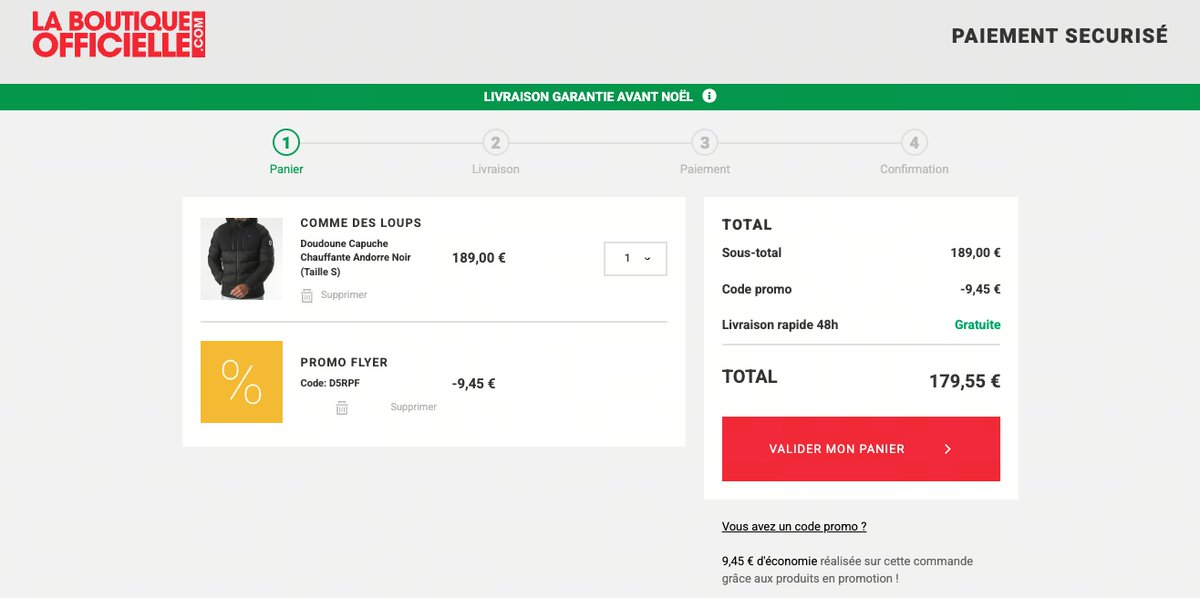Click the 189,00 € item price
This screenshot has width=1200, height=598.
click(x=479, y=257)
